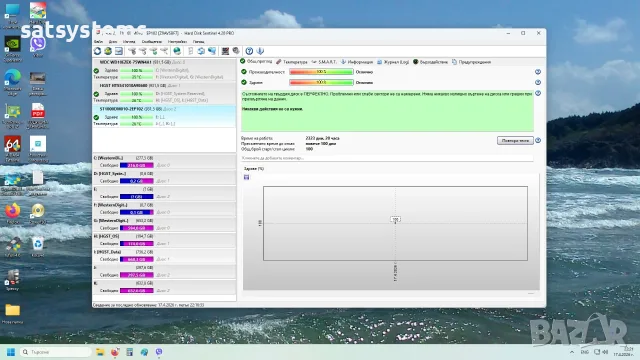The height and width of the screenshot is (360, 640).
Task: Click the ENG language indicator in system tray
Action: pyautogui.click(x=584, y=352)
